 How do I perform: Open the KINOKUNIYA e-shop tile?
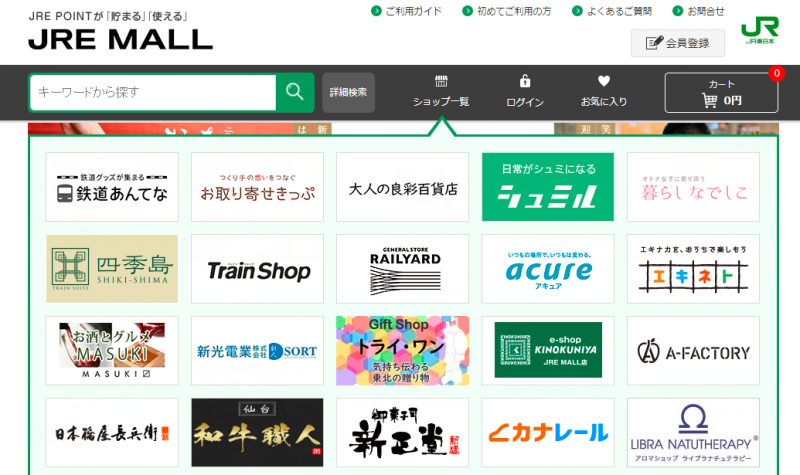pyautogui.click(x=548, y=351)
